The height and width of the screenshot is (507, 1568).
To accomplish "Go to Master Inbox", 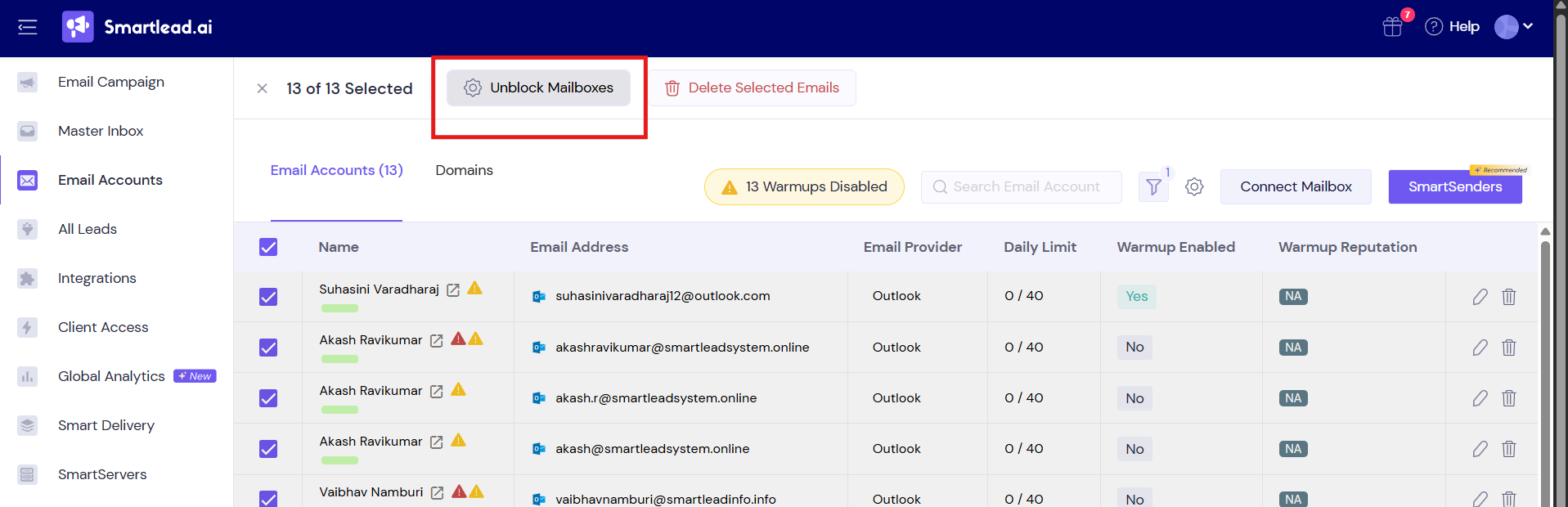I will coord(101,131).
